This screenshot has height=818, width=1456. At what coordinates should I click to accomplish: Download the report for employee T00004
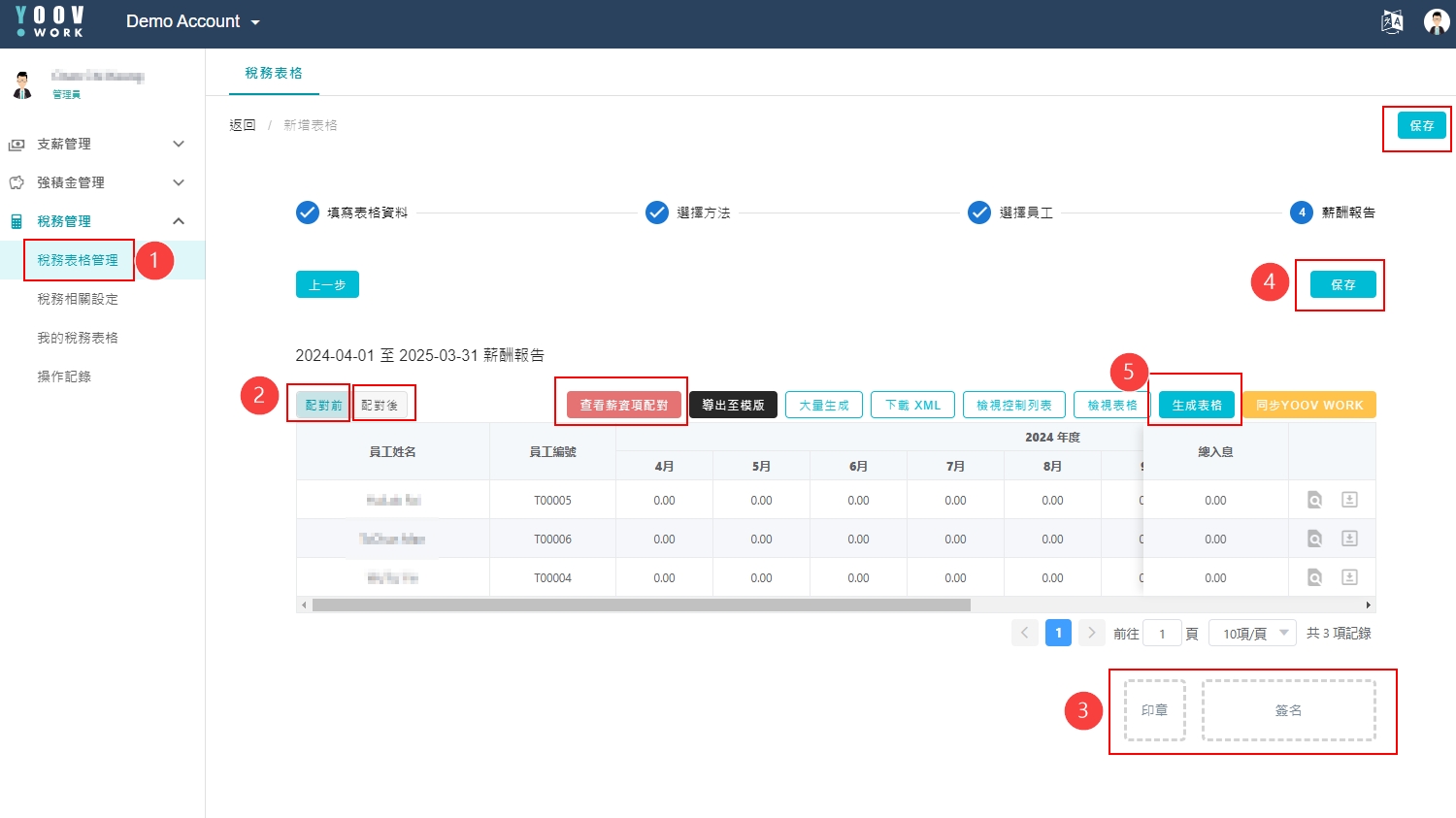pyautogui.click(x=1349, y=577)
